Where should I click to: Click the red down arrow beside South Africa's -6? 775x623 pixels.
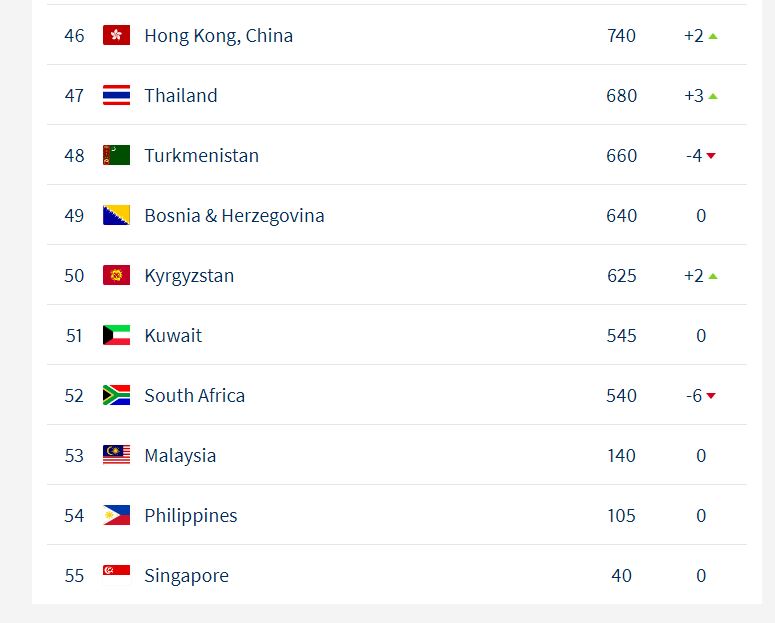tap(711, 396)
